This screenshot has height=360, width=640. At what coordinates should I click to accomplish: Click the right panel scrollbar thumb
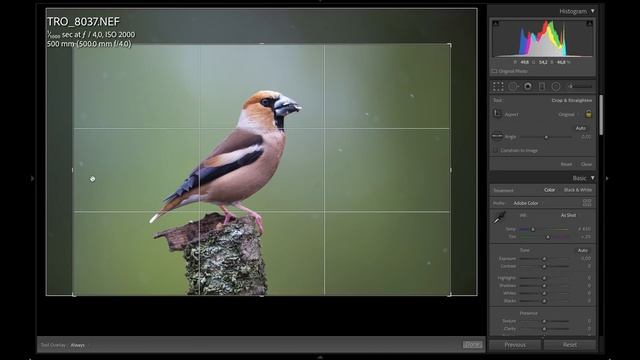[x=601, y=115]
